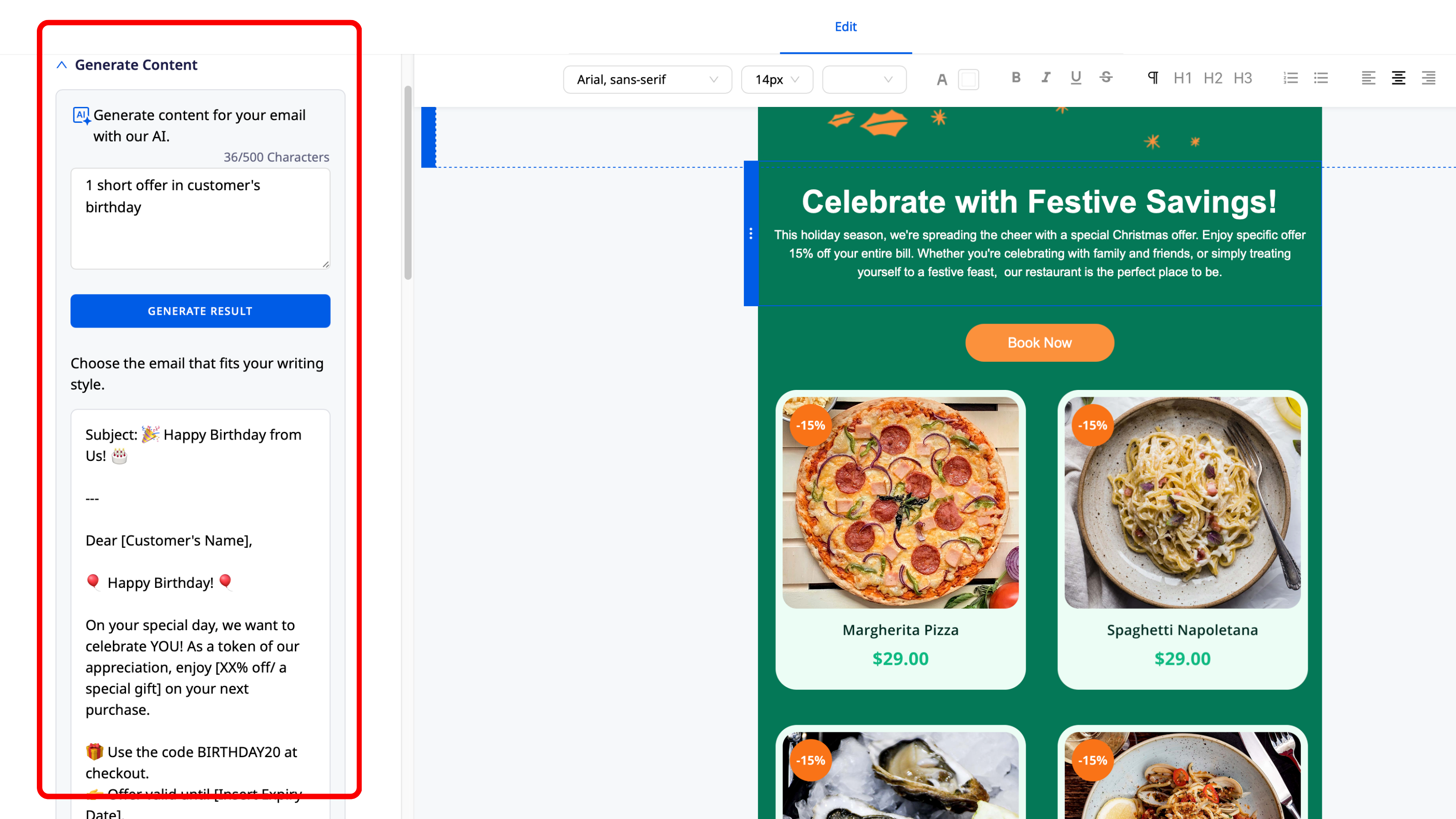Click the Book Now button
1456x819 pixels.
pos(1039,343)
